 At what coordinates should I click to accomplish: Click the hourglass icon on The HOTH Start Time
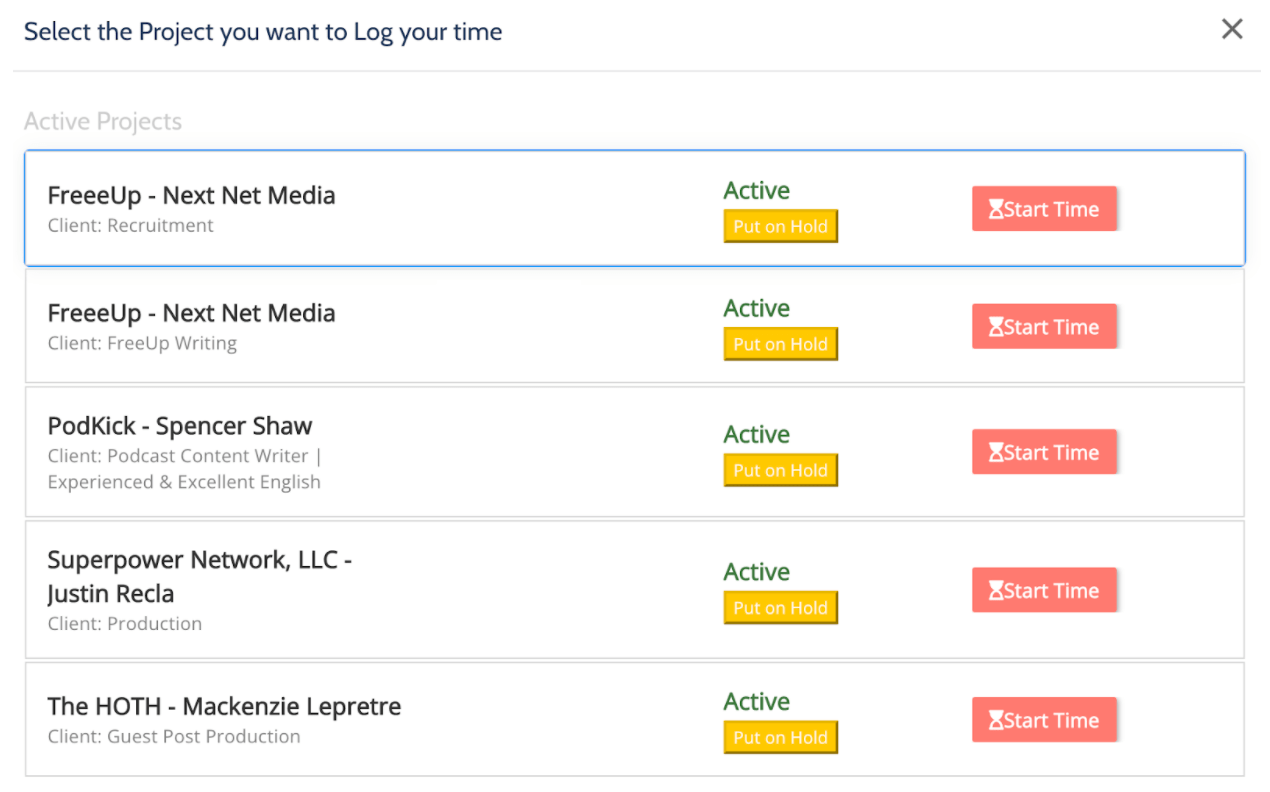point(996,719)
